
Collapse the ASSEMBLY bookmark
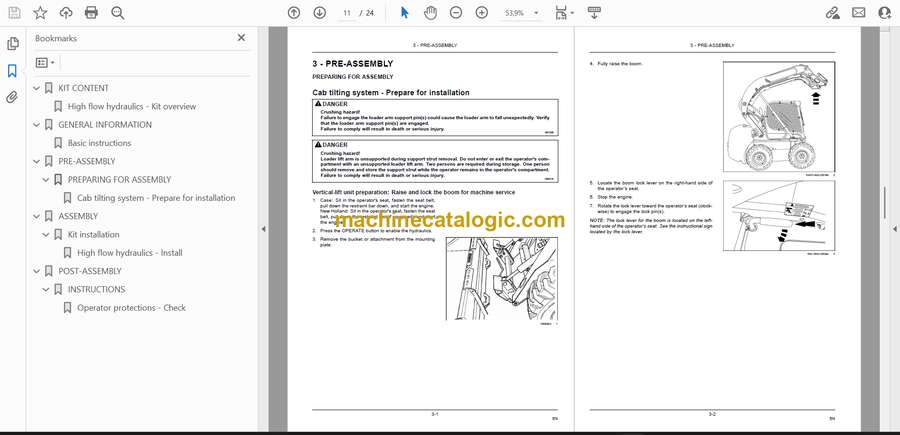click(x=37, y=216)
